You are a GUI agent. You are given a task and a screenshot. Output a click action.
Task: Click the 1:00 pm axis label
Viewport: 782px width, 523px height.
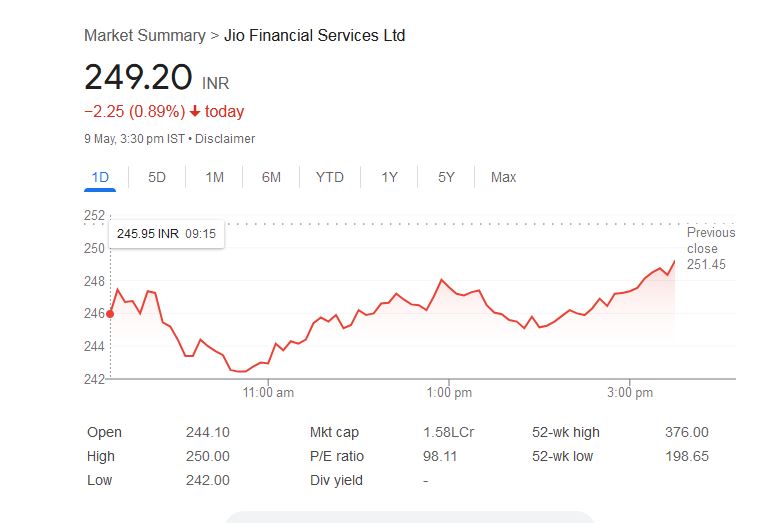click(x=449, y=393)
